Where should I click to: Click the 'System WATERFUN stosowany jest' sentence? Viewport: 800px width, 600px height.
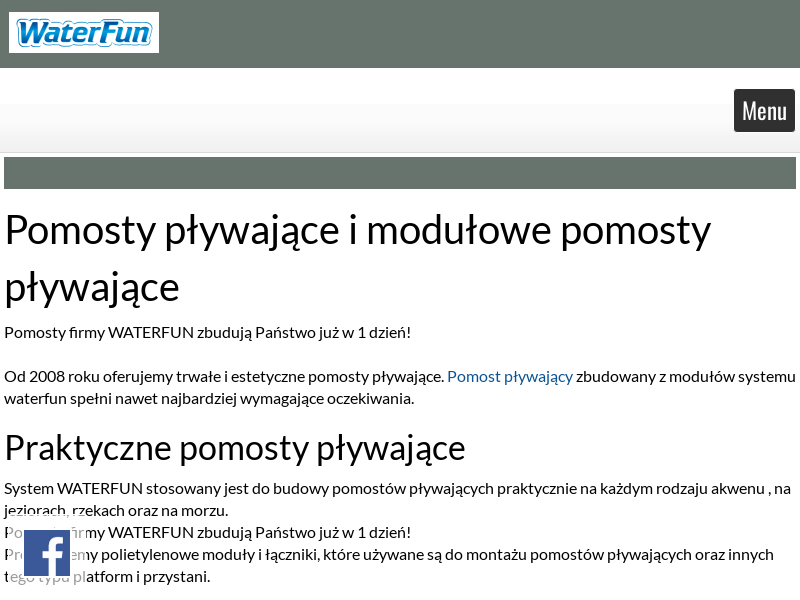[150, 489]
